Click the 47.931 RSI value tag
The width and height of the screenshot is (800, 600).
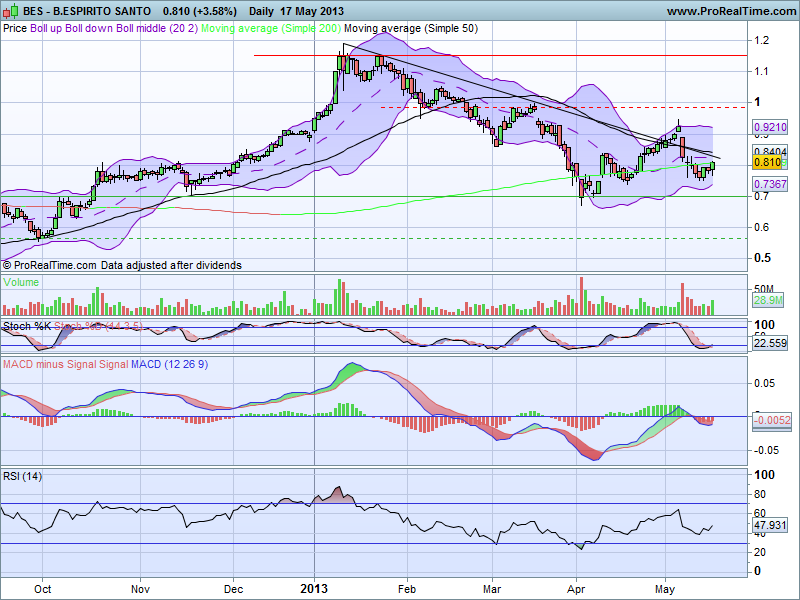click(770, 525)
